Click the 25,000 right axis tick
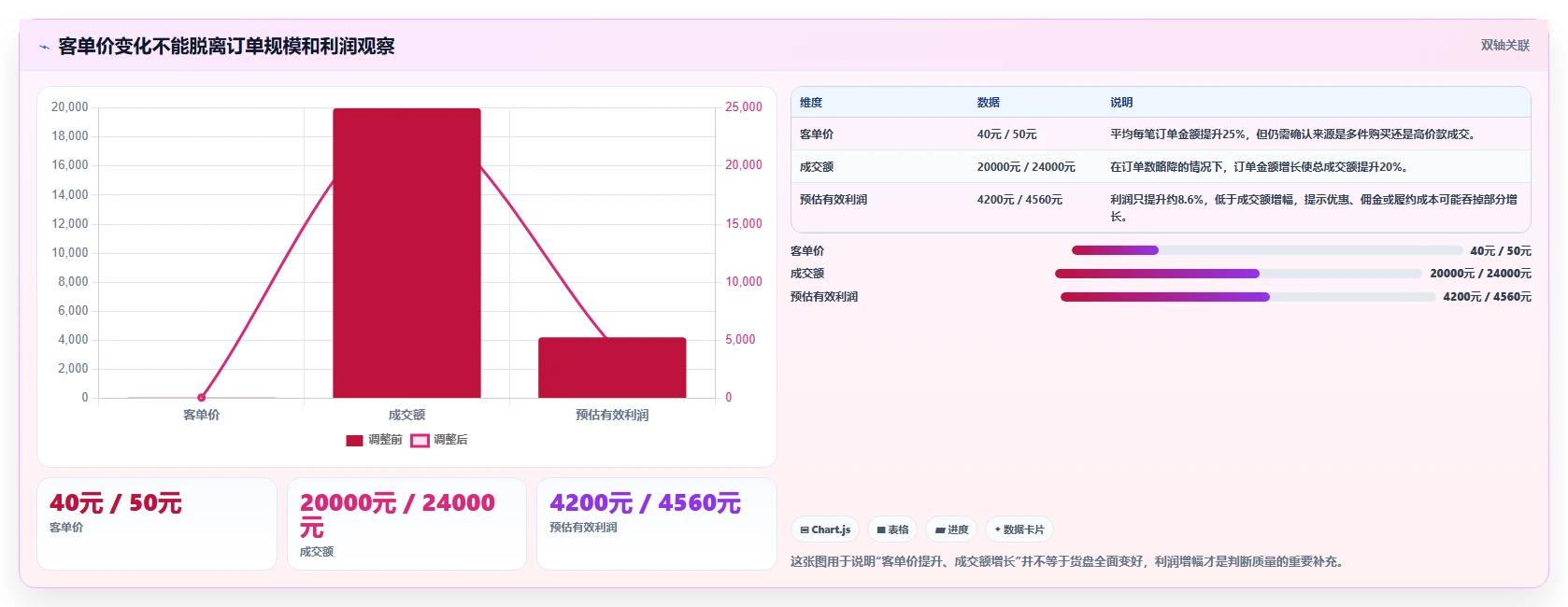The height and width of the screenshot is (607, 1568). point(744,107)
